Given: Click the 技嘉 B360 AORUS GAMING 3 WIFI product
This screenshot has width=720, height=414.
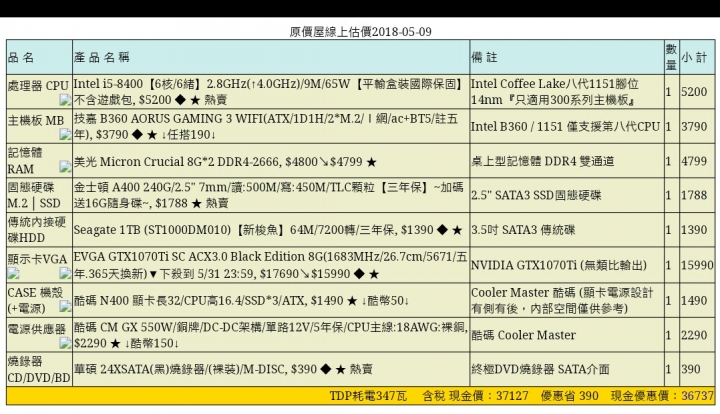Looking at the screenshot, I should tap(266, 126).
